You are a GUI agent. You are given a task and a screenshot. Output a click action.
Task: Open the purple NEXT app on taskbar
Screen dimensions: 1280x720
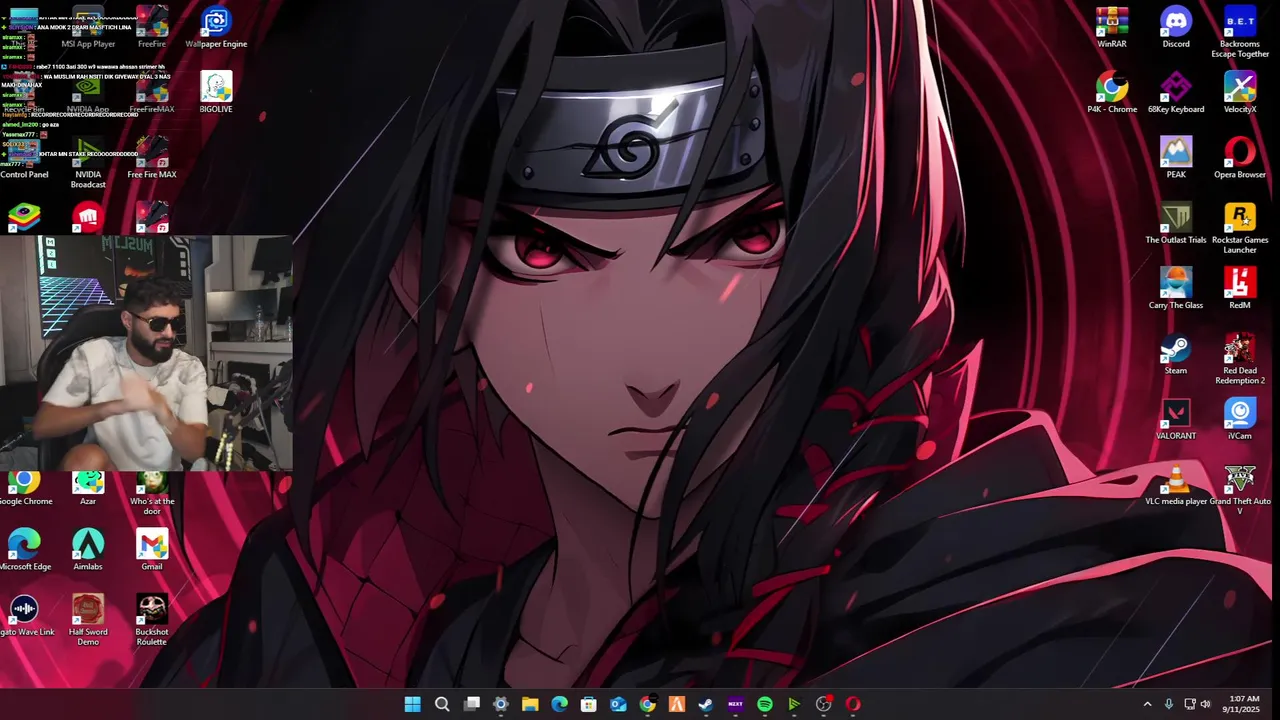735,704
